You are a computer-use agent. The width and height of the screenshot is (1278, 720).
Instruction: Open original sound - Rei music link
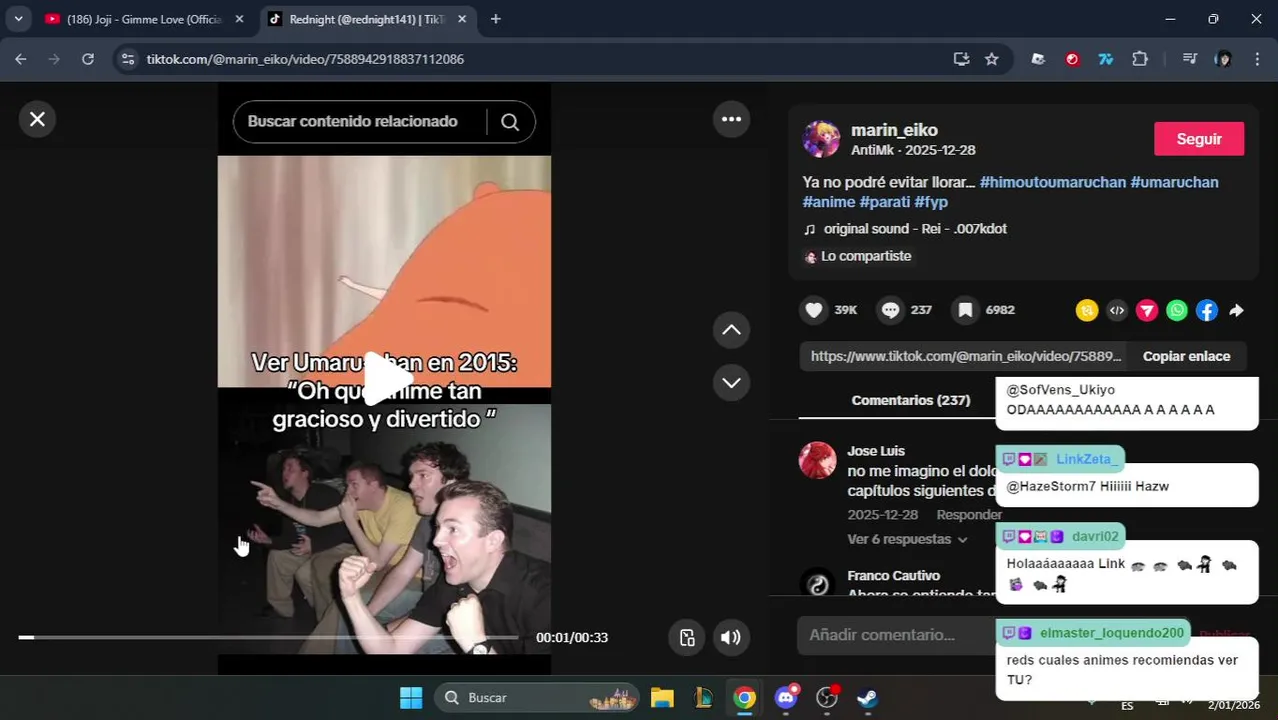[x=915, y=229]
